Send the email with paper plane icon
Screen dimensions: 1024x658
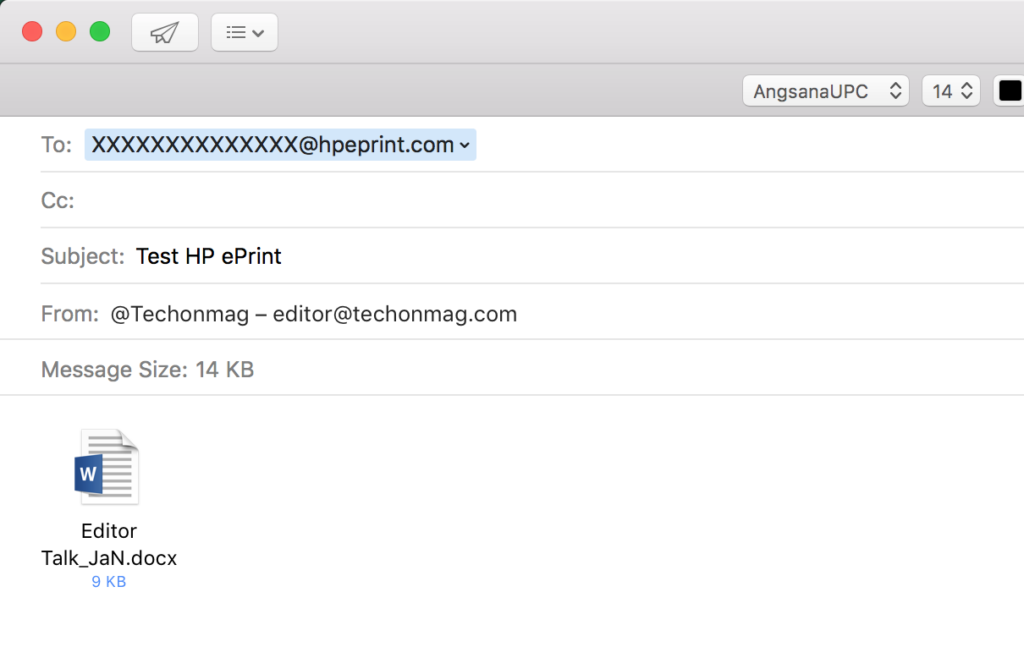coord(164,32)
